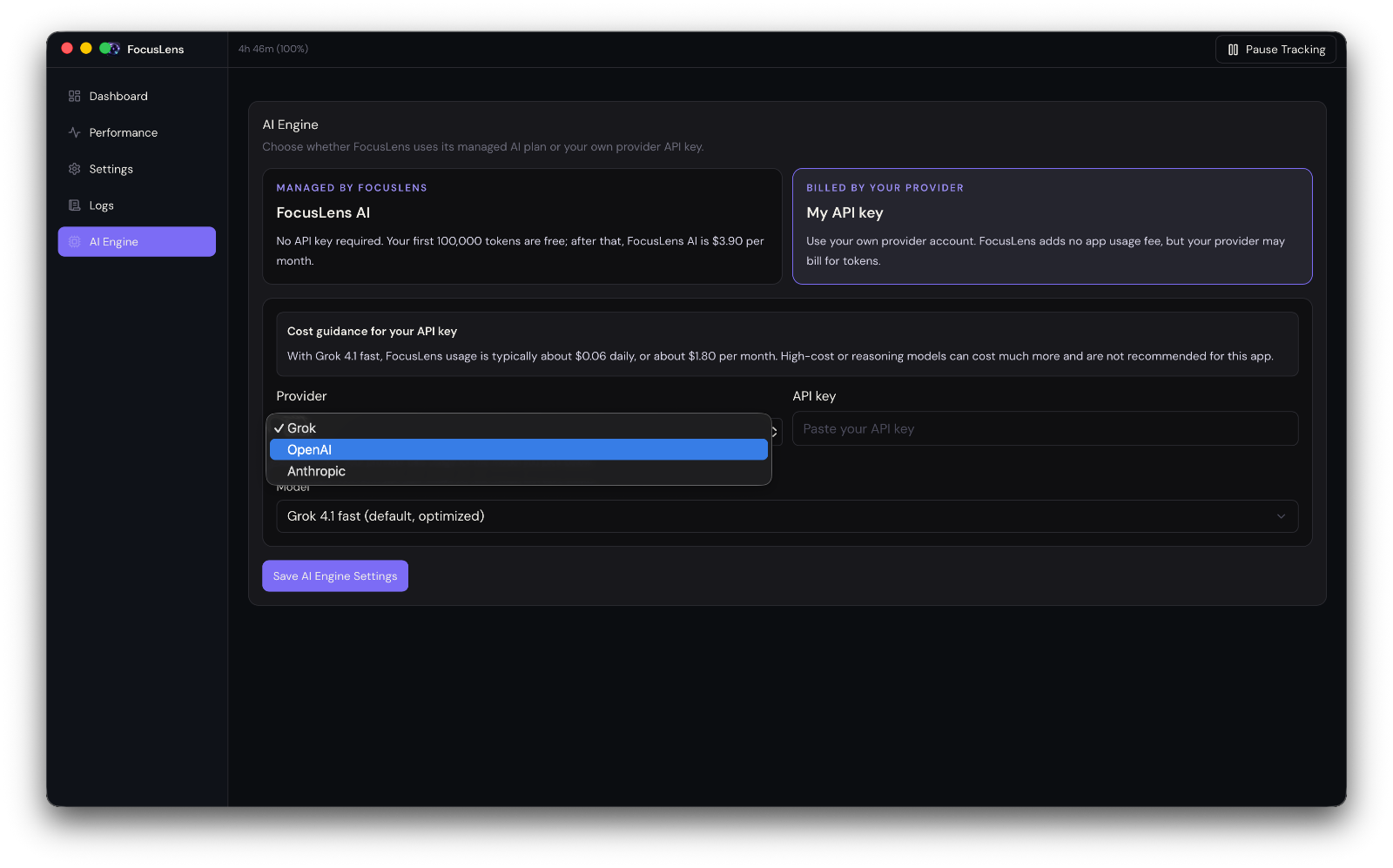Open the Model dropdown showing Grok 4.1 fast

(x=787, y=516)
